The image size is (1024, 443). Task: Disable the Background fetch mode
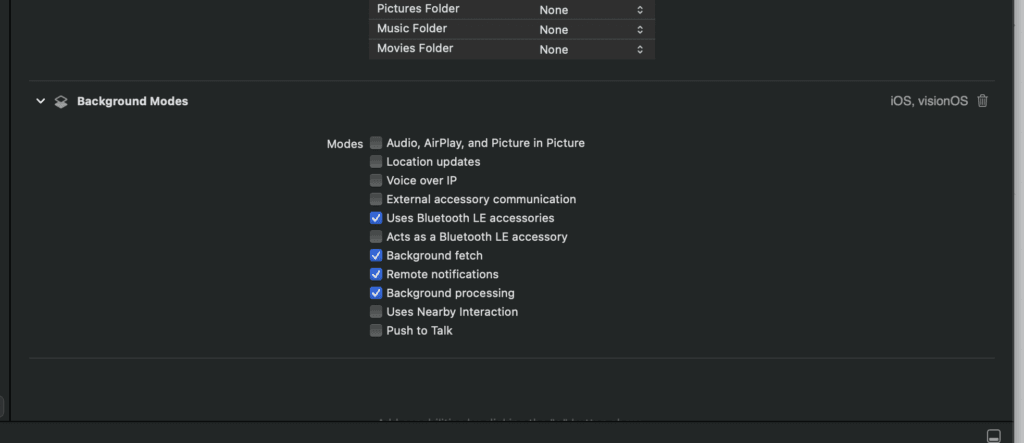pos(376,256)
